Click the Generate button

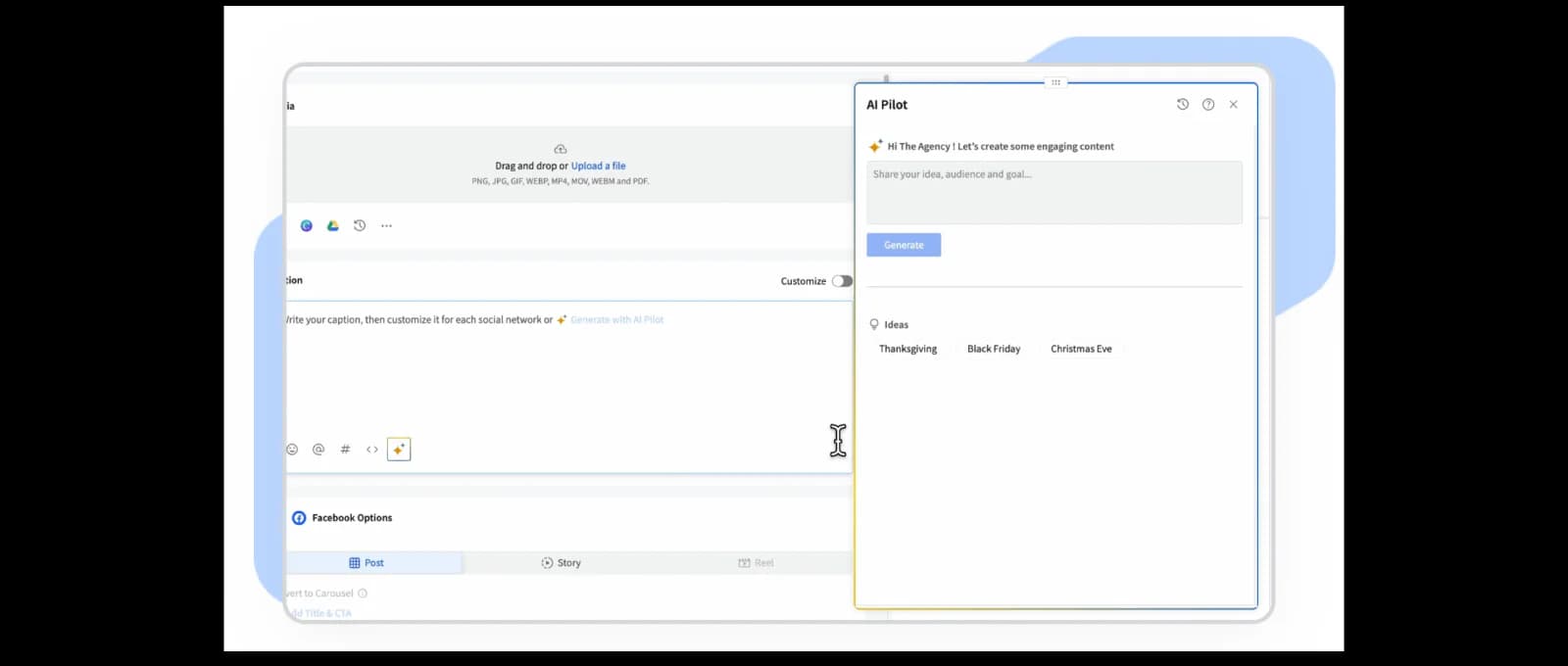point(904,245)
